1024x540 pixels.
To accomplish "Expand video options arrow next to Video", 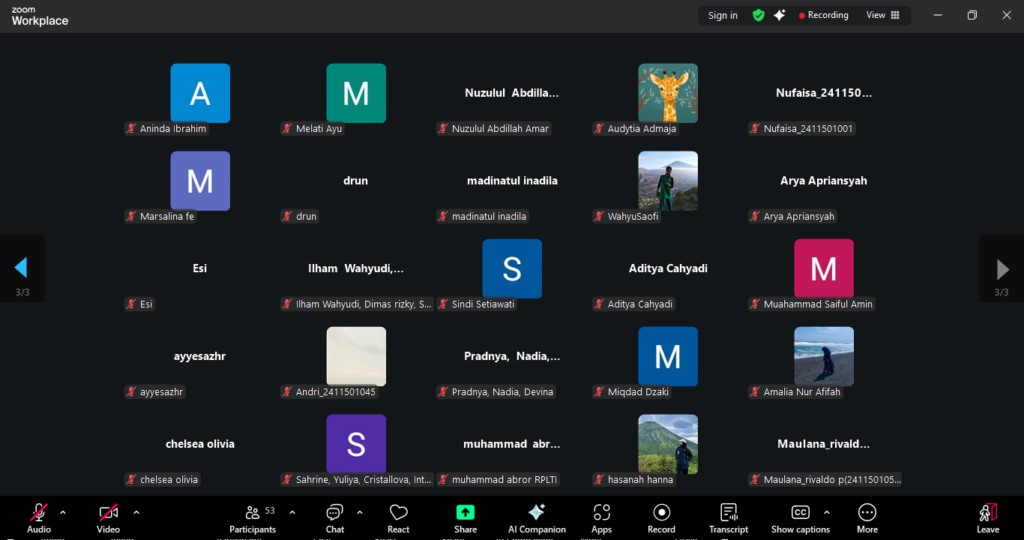I will click(136, 512).
